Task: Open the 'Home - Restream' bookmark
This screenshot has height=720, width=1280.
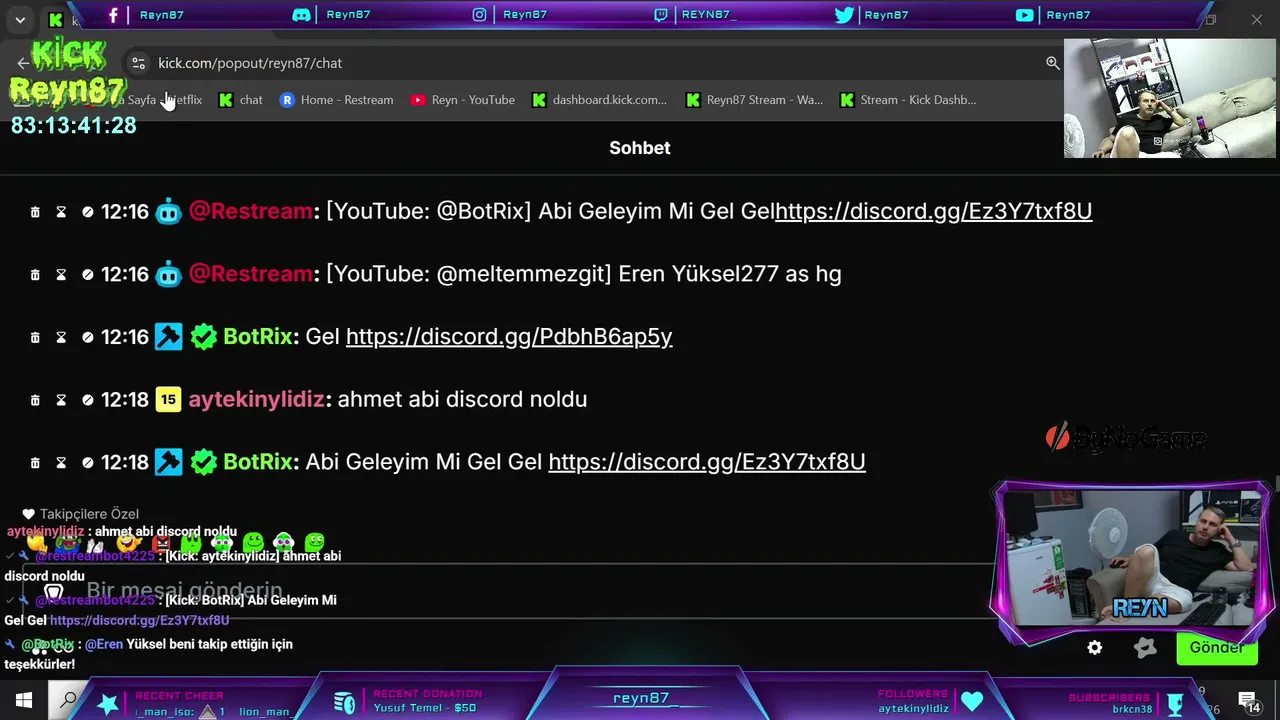Action: pyautogui.click(x=336, y=100)
